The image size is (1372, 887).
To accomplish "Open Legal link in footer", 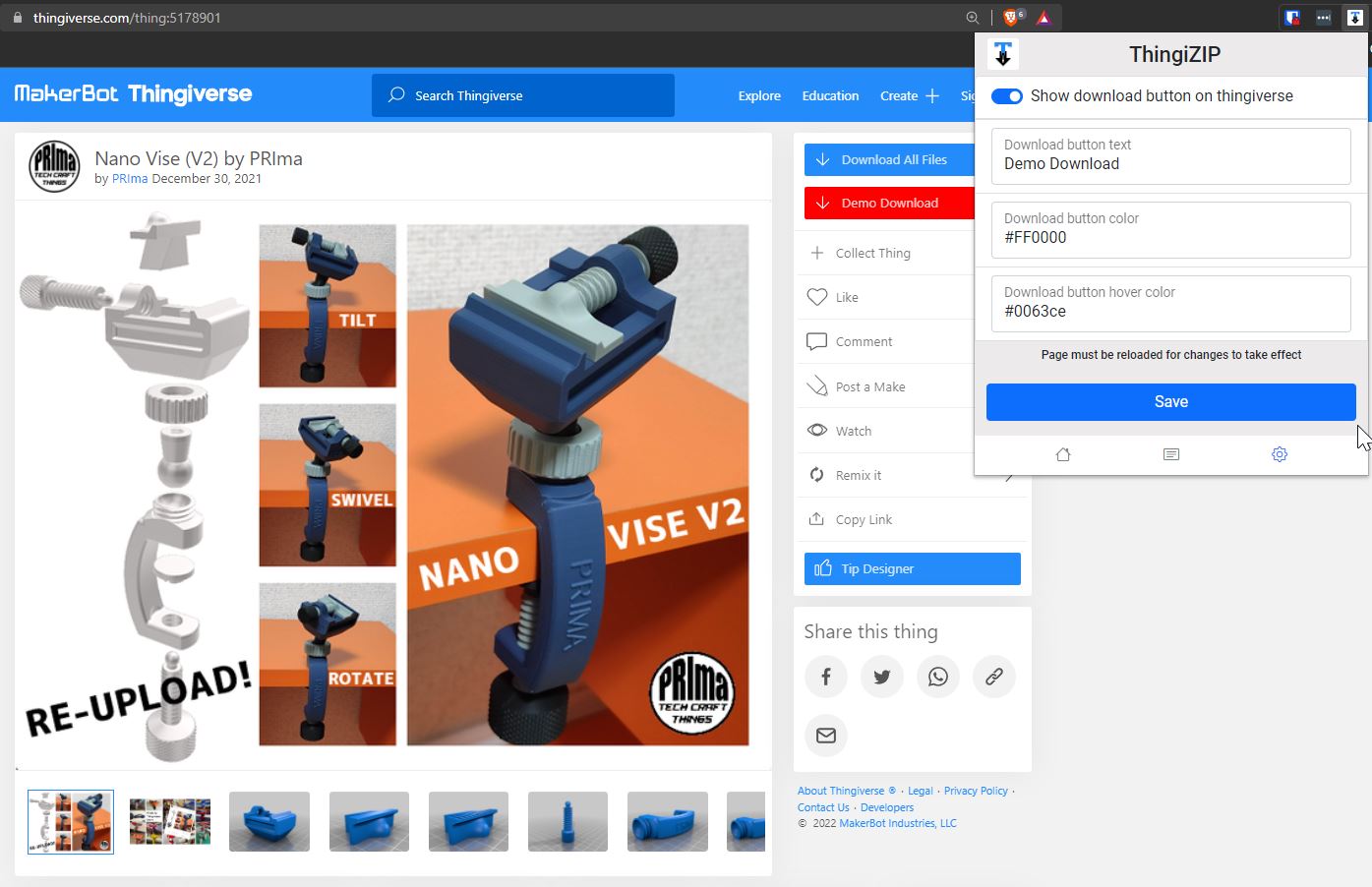I will click(x=921, y=791).
